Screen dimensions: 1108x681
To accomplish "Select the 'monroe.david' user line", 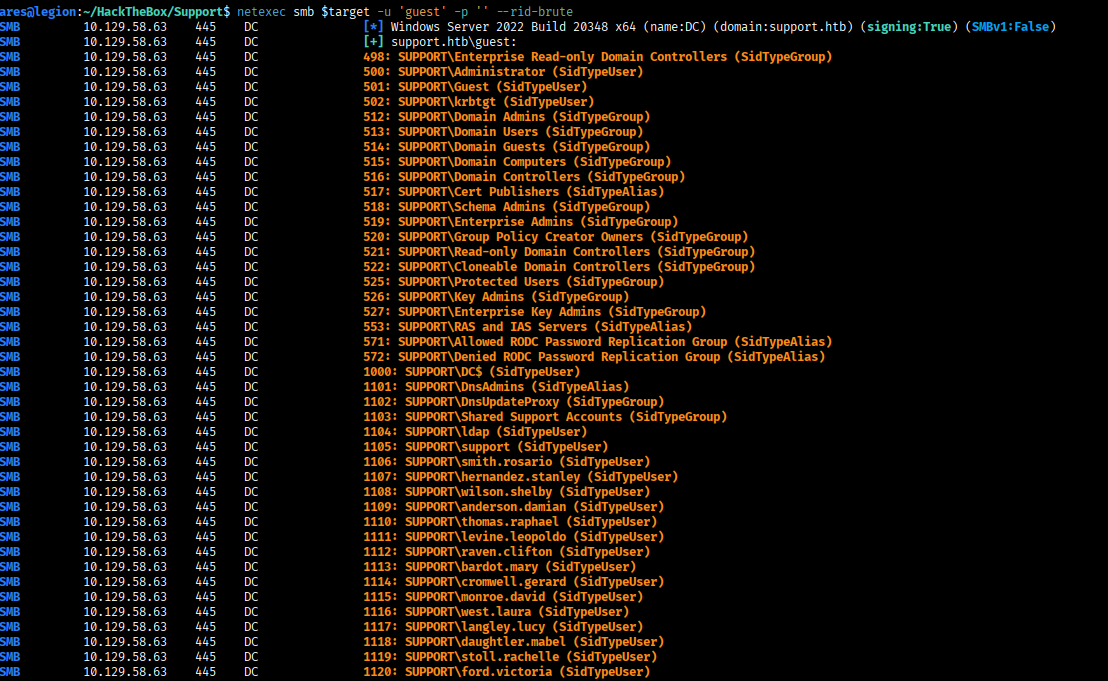I will pyautogui.click(x=503, y=597).
